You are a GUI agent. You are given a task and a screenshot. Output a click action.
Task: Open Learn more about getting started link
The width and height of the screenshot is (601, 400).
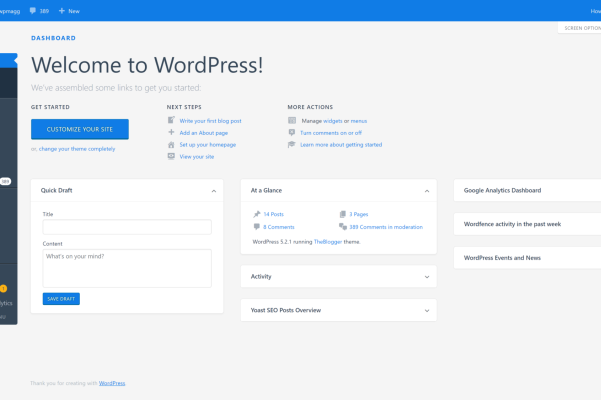[x=341, y=144]
